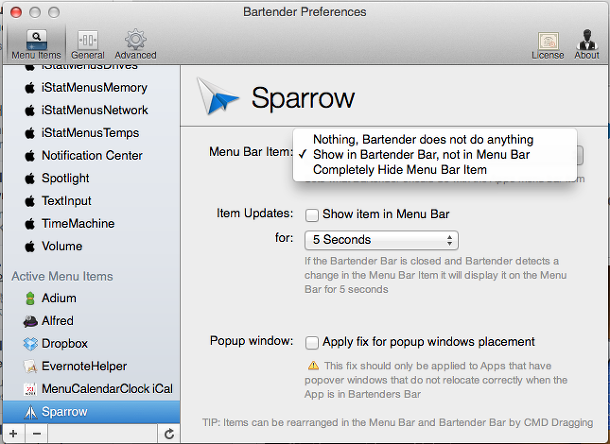Click the EvernoteHelper icon
The height and width of the screenshot is (444, 610).
30,366
